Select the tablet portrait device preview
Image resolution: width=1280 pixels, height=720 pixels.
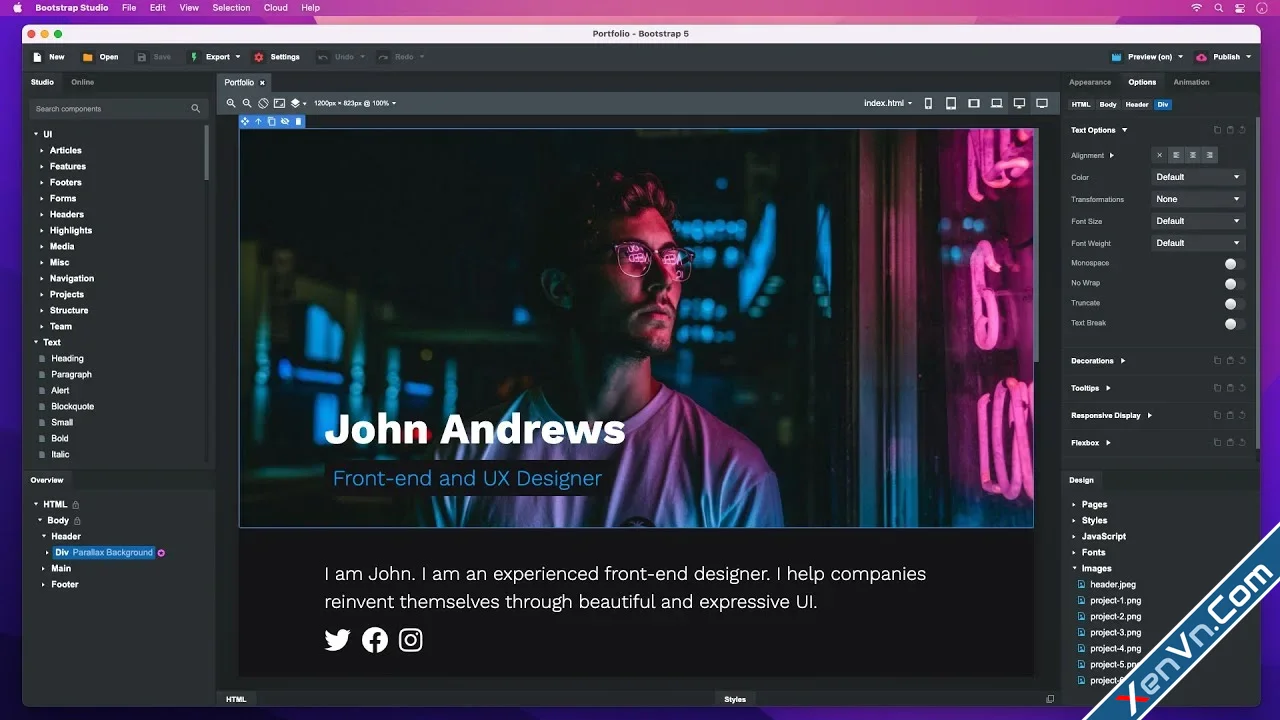pyautogui.click(x=951, y=103)
